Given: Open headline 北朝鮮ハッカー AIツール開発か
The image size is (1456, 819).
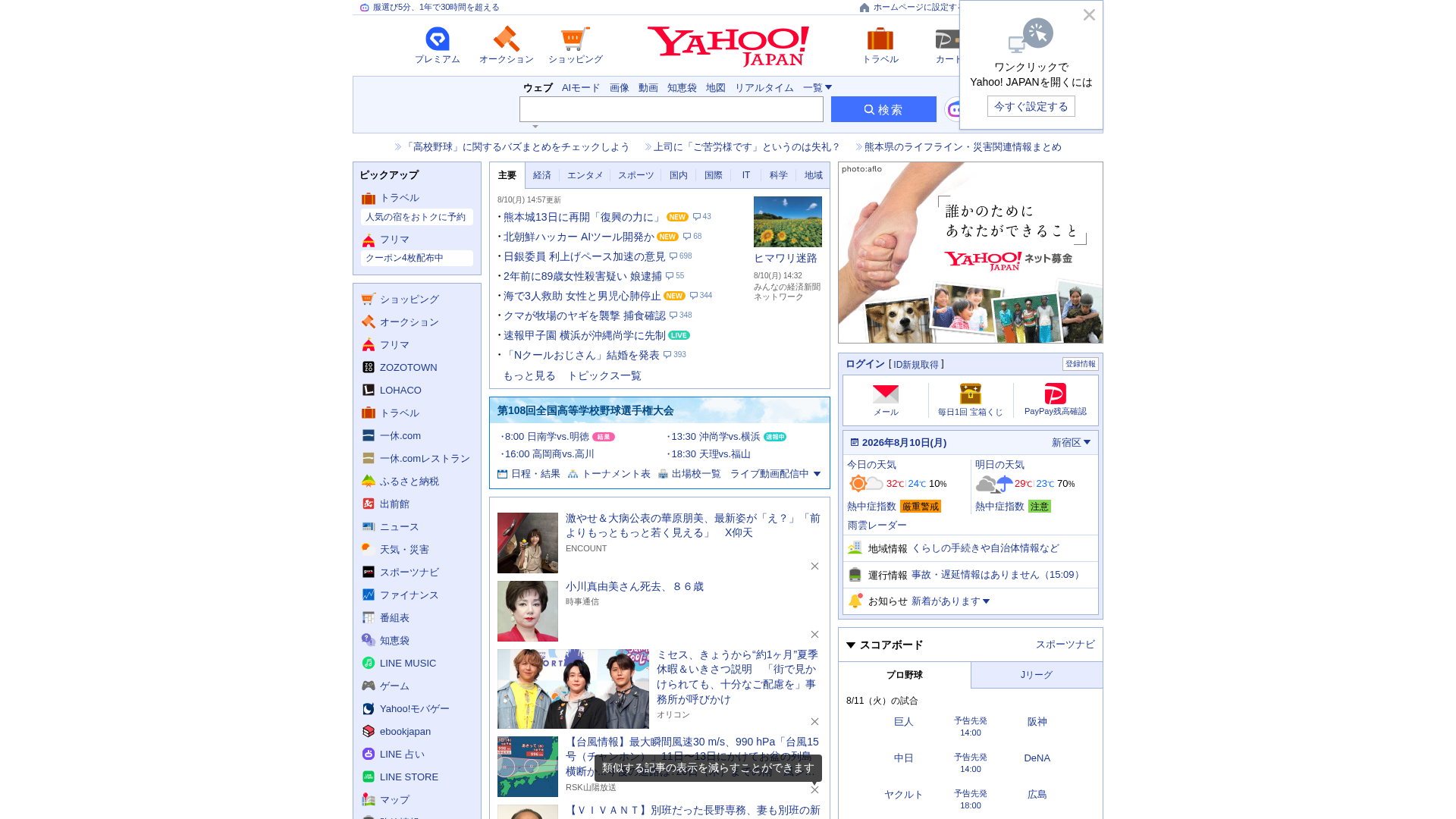Looking at the screenshot, I should coord(579,237).
